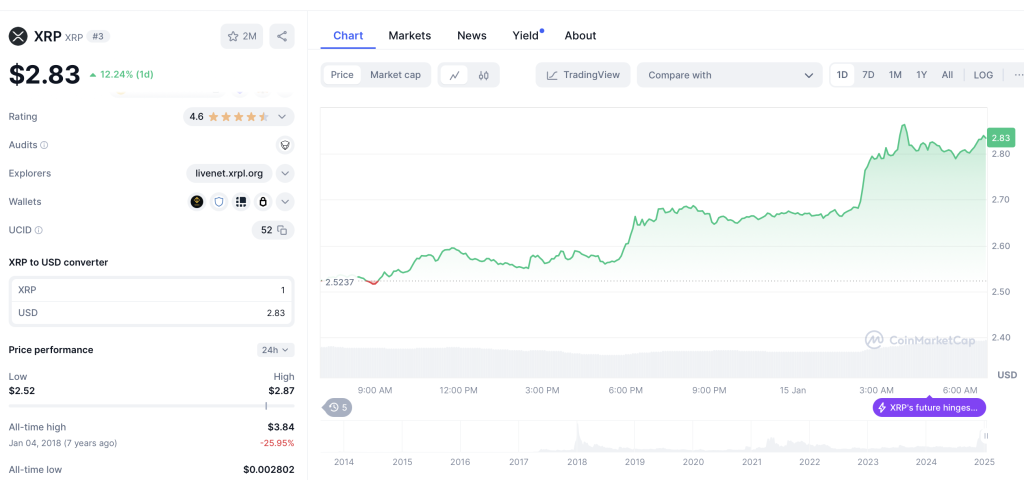1024x480 pixels.
Task: Click the Low $2.52 value
Action: pyautogui.click(x=22, y=391)
